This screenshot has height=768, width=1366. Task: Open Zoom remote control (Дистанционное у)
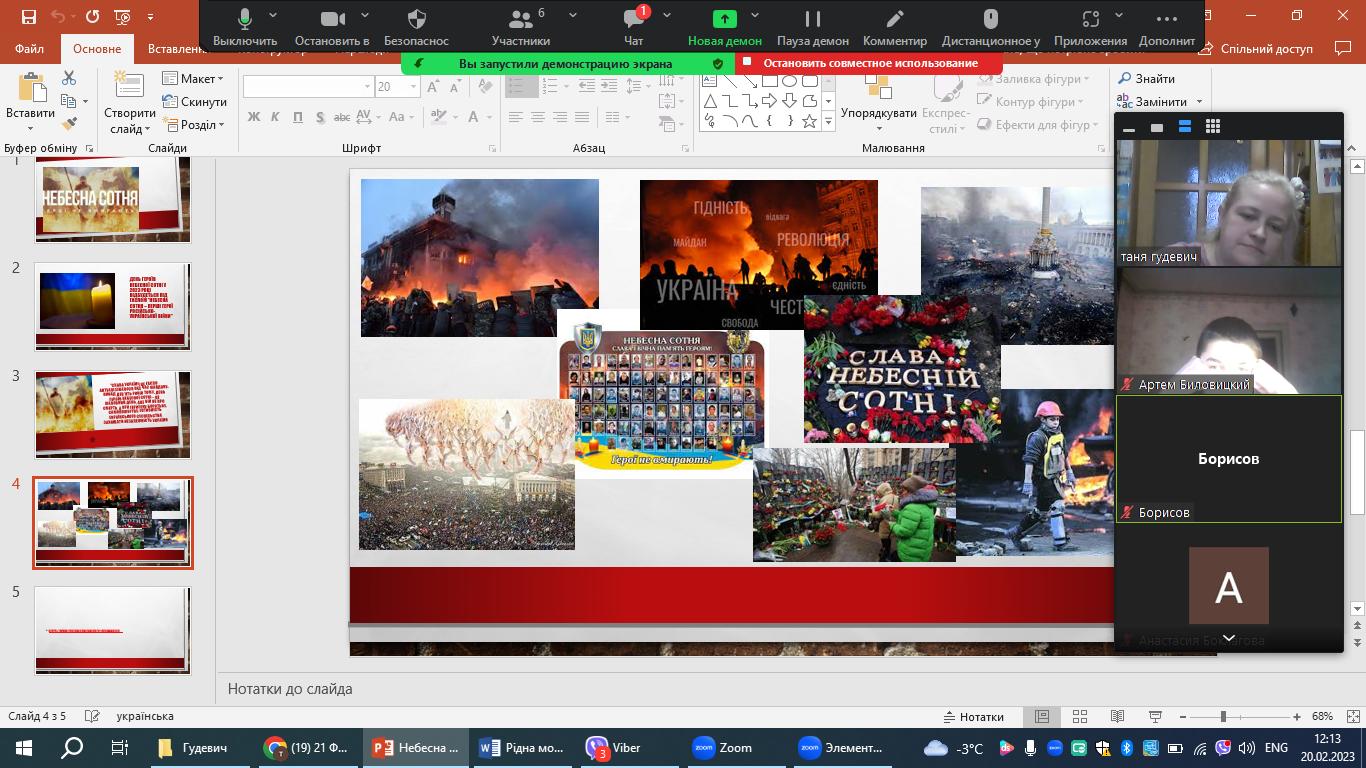coord(991,27)
